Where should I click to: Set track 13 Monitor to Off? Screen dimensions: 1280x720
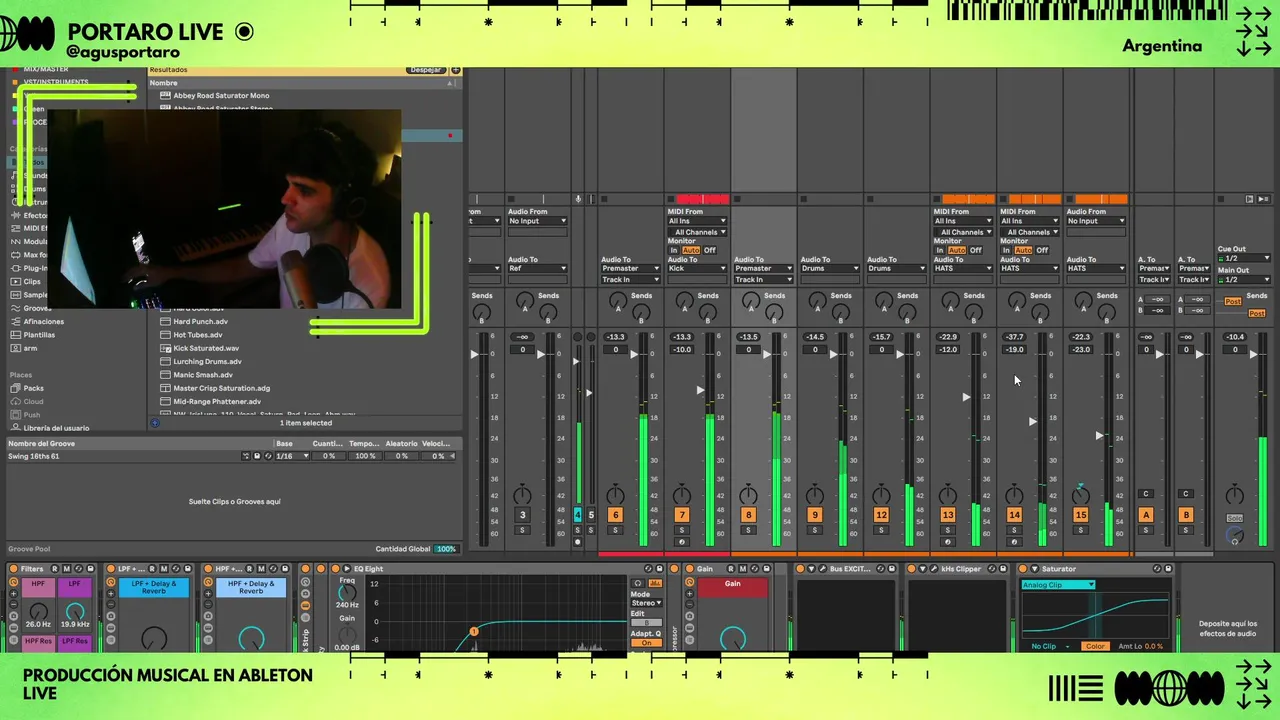coord(976,250)
